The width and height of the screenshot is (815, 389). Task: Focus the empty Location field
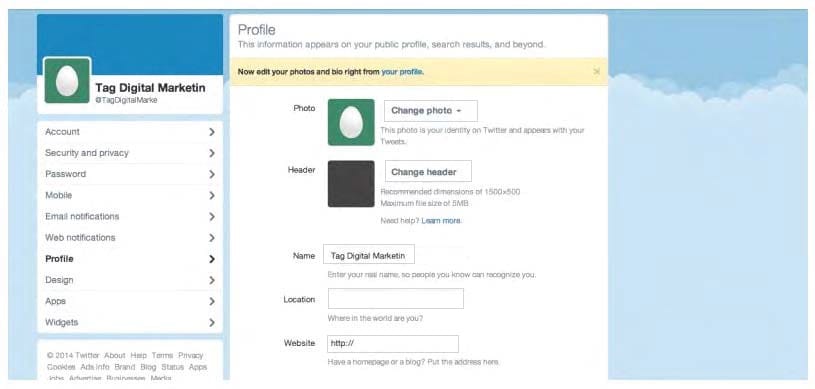point(396,299)
